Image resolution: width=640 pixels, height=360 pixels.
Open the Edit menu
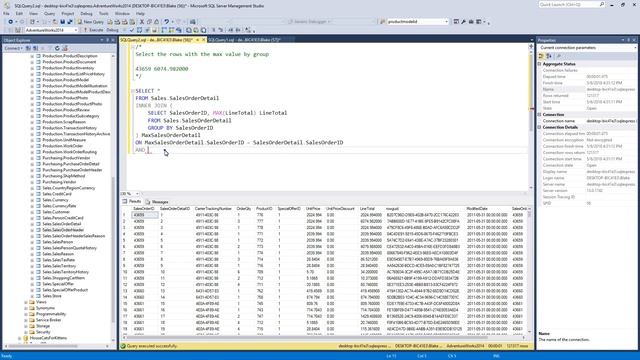coord(19,13)
